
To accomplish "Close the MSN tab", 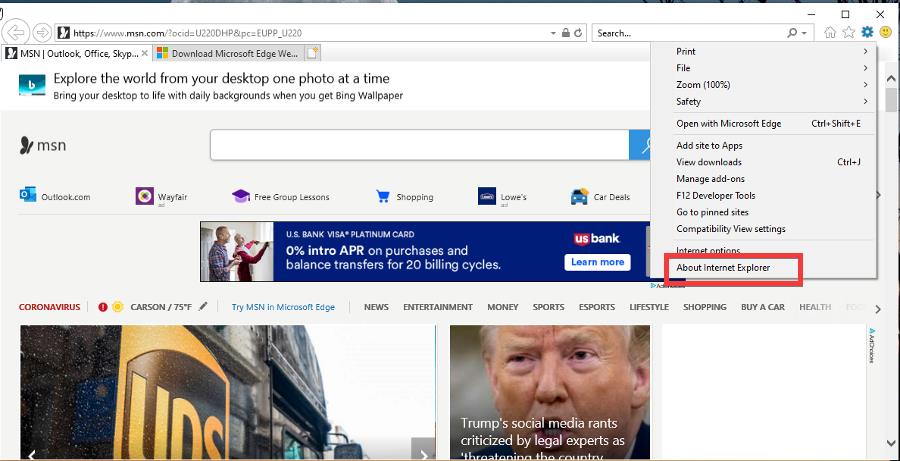I will 145,53.
